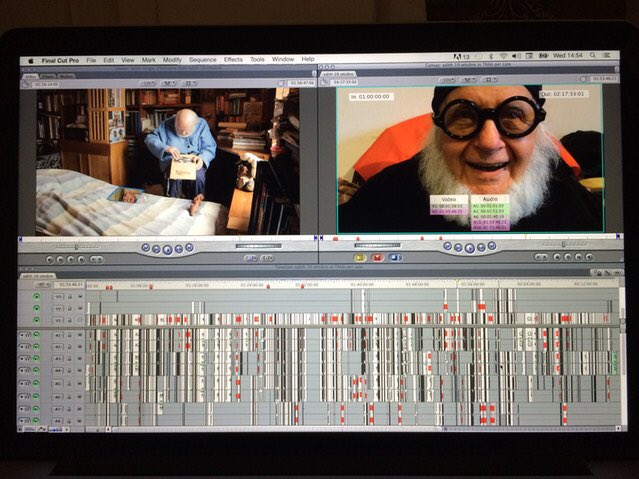Click Mark In/Out buttons in Canvas
The image size is (639, 479).
pyautogui.click(x=541, y=257)
